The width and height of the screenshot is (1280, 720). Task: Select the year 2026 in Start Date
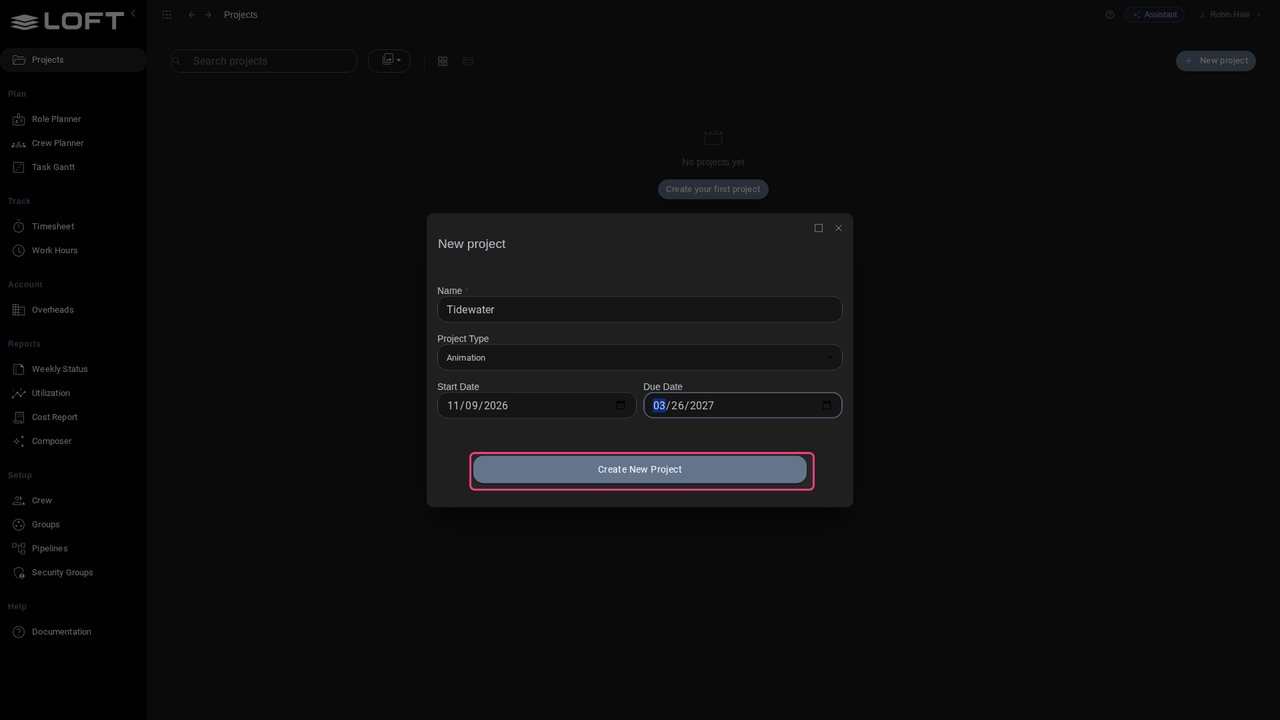pos(496,406)
